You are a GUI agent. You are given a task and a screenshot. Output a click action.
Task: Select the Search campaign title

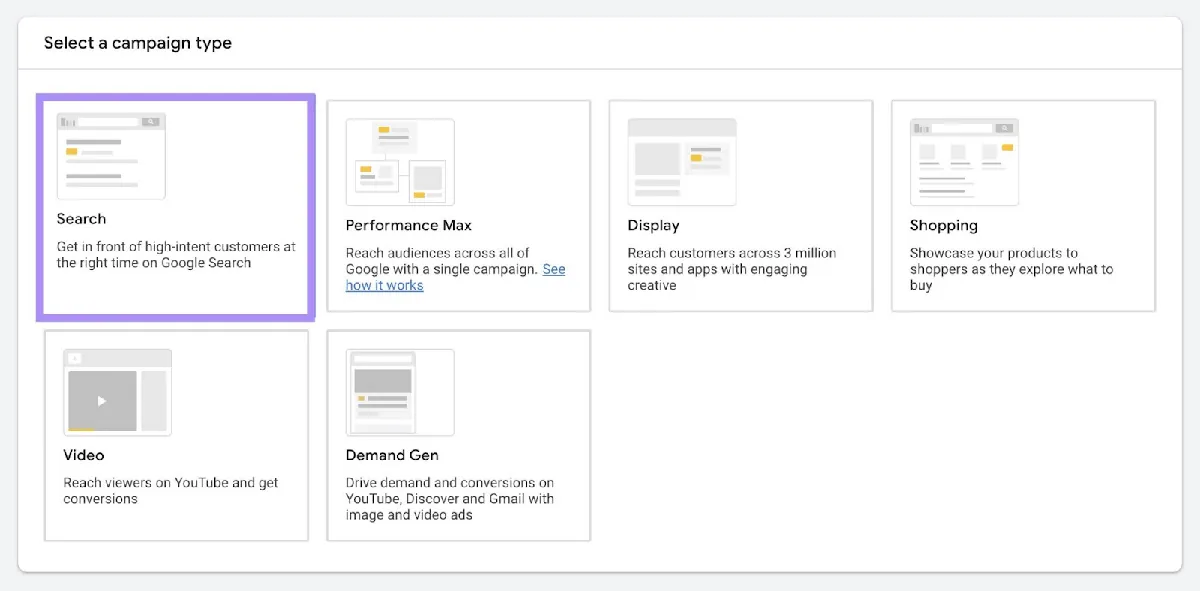tap(81, 219)
